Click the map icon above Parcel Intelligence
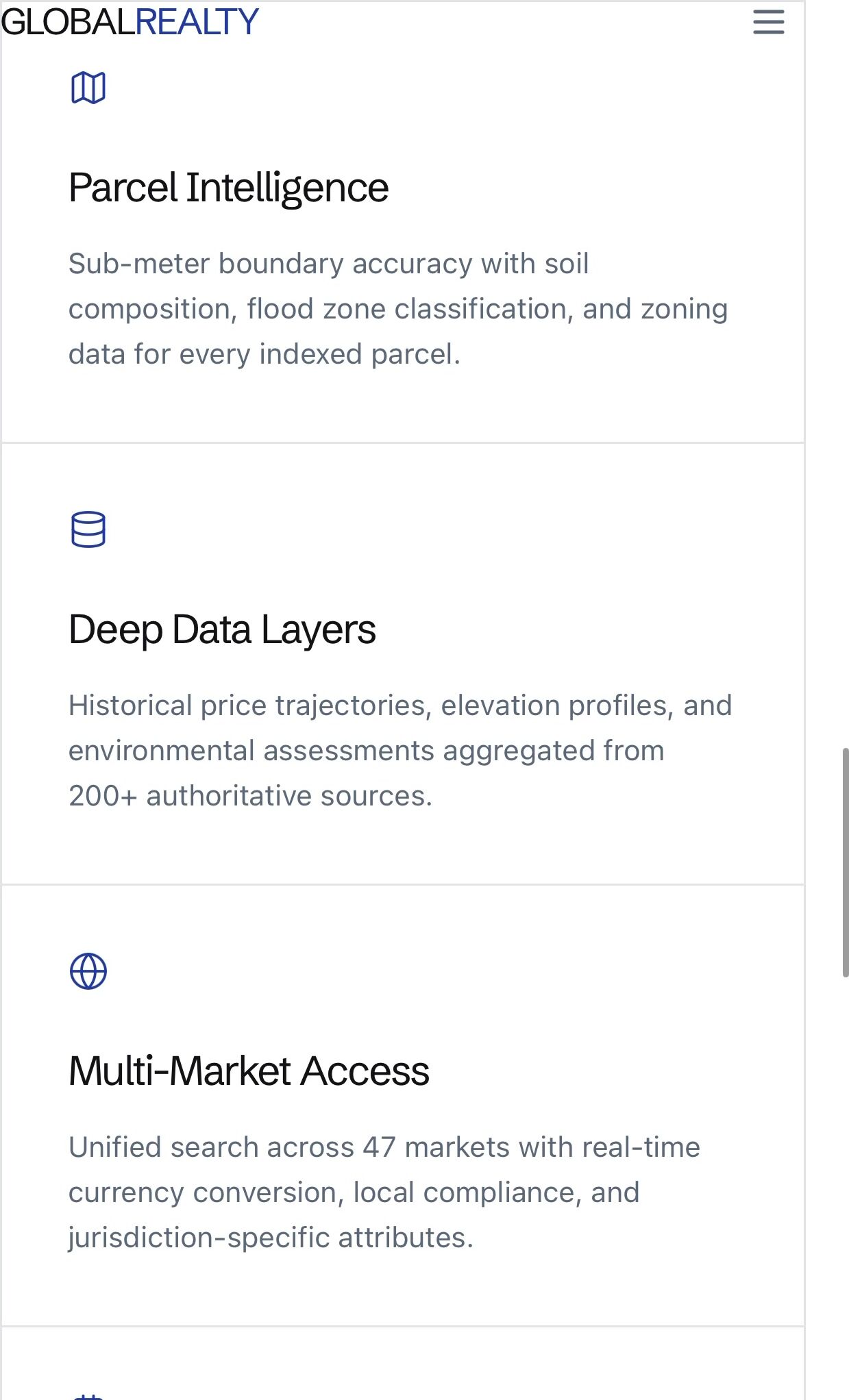Viewport: 849px width, 1400px height. pyautogui.click(x=88, y=88)
